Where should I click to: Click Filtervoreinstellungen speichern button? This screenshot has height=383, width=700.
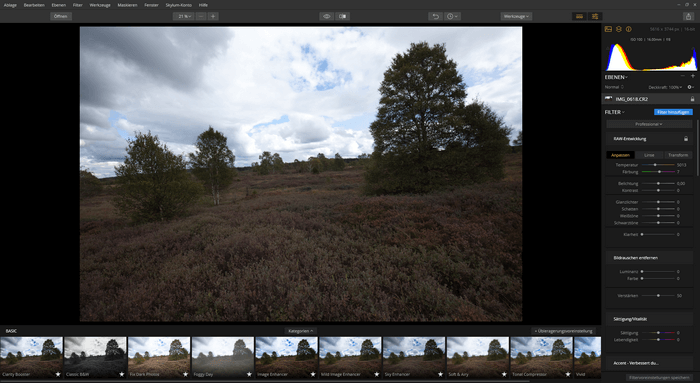point(660,378)
